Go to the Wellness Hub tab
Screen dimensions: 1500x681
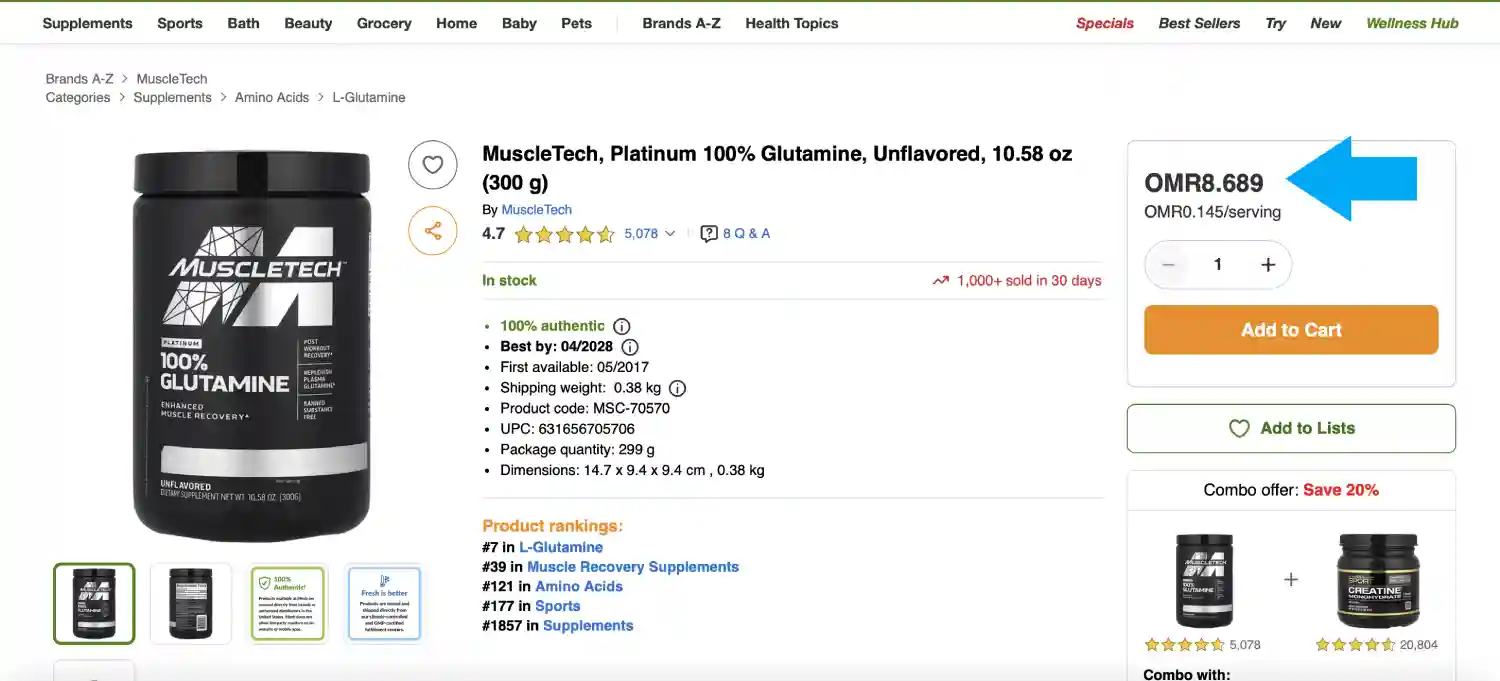1412,23
